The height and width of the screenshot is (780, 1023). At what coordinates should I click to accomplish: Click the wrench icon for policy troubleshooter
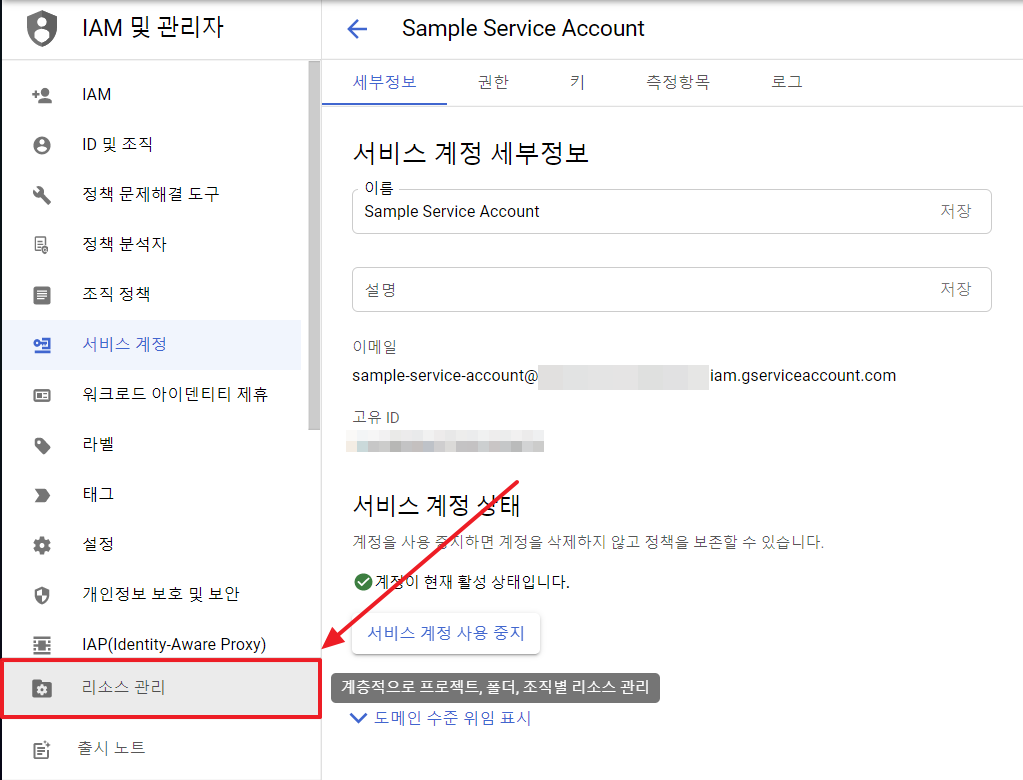[42, 194]
